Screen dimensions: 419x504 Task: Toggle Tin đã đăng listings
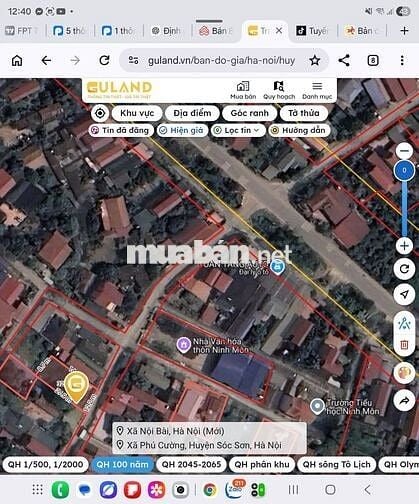click(x=121, y=130)
